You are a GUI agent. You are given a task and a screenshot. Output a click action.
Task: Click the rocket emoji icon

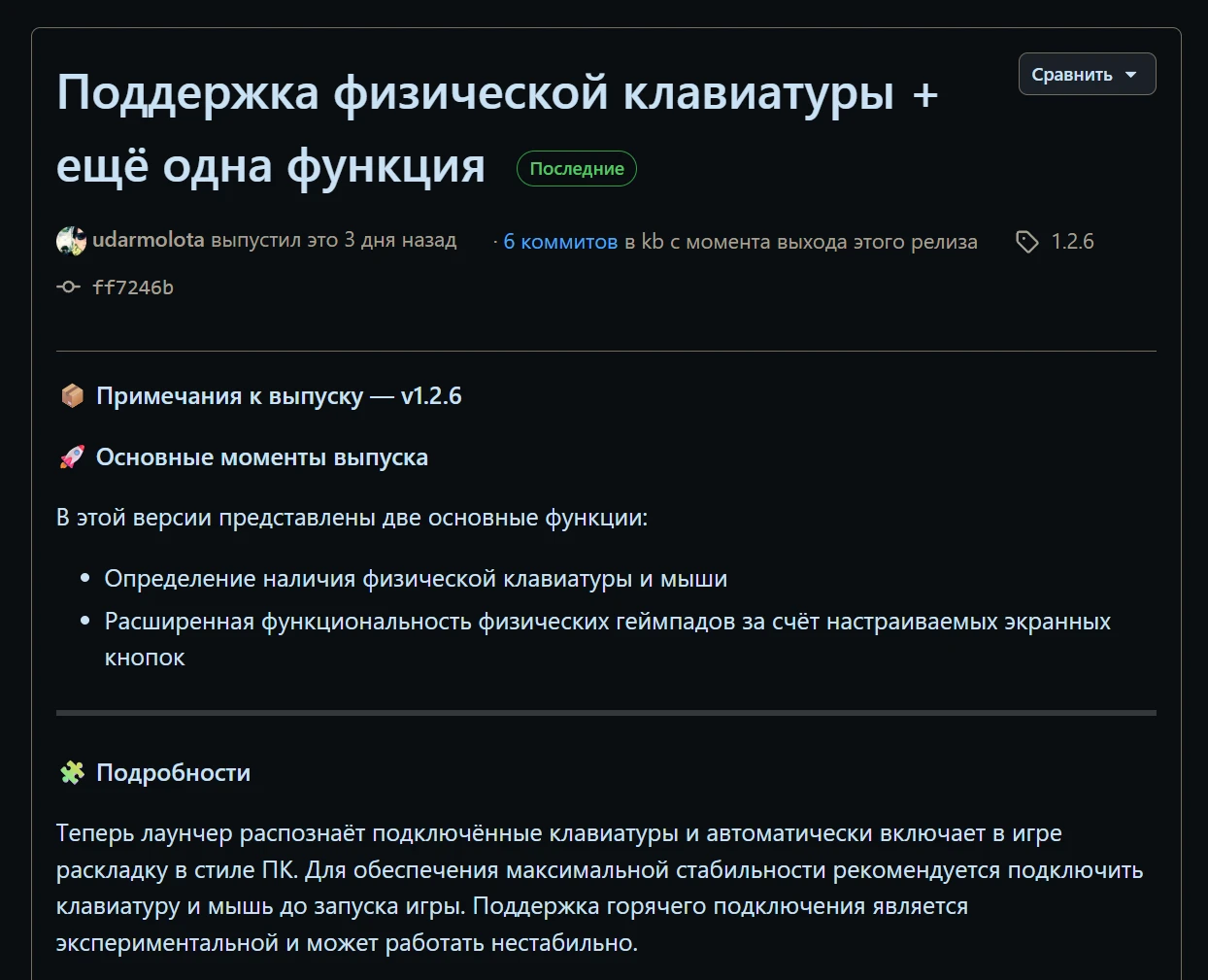click(x=73, y=457)
